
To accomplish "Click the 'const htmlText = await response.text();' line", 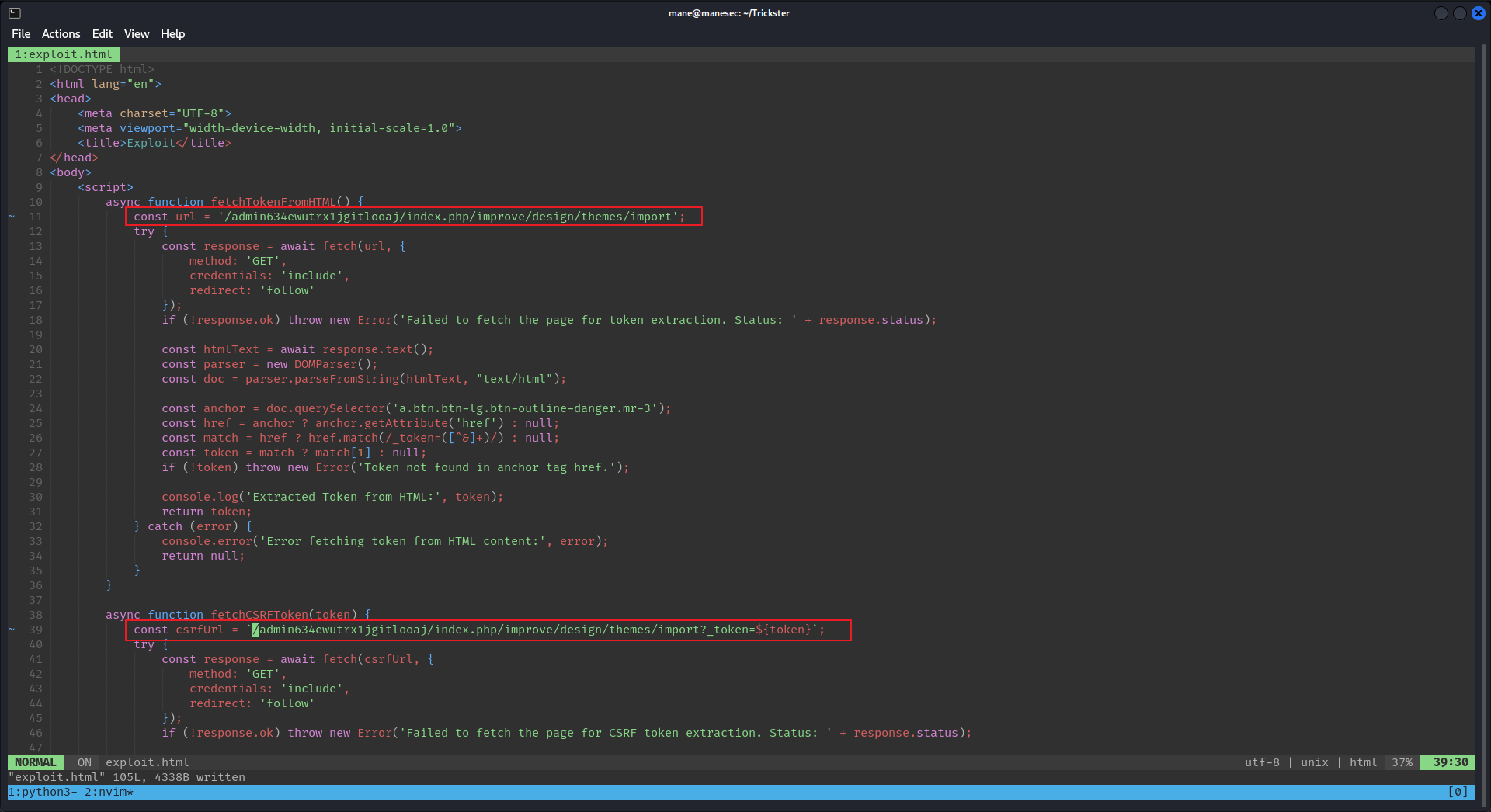I will tap(297, 349).
